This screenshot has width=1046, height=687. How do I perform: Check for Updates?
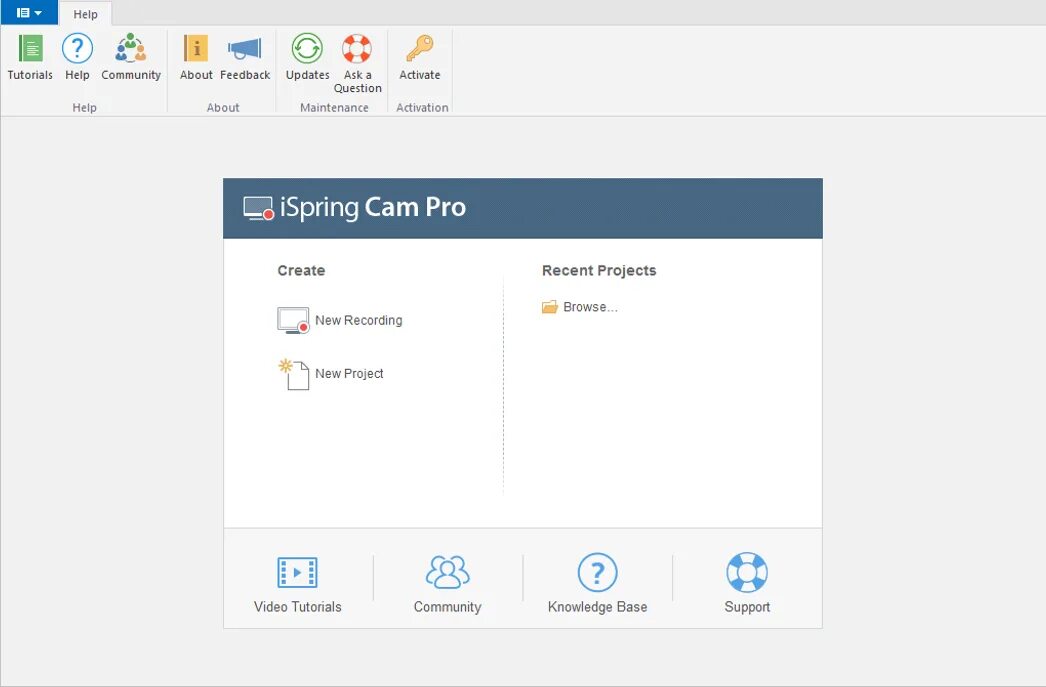(308, 57)
